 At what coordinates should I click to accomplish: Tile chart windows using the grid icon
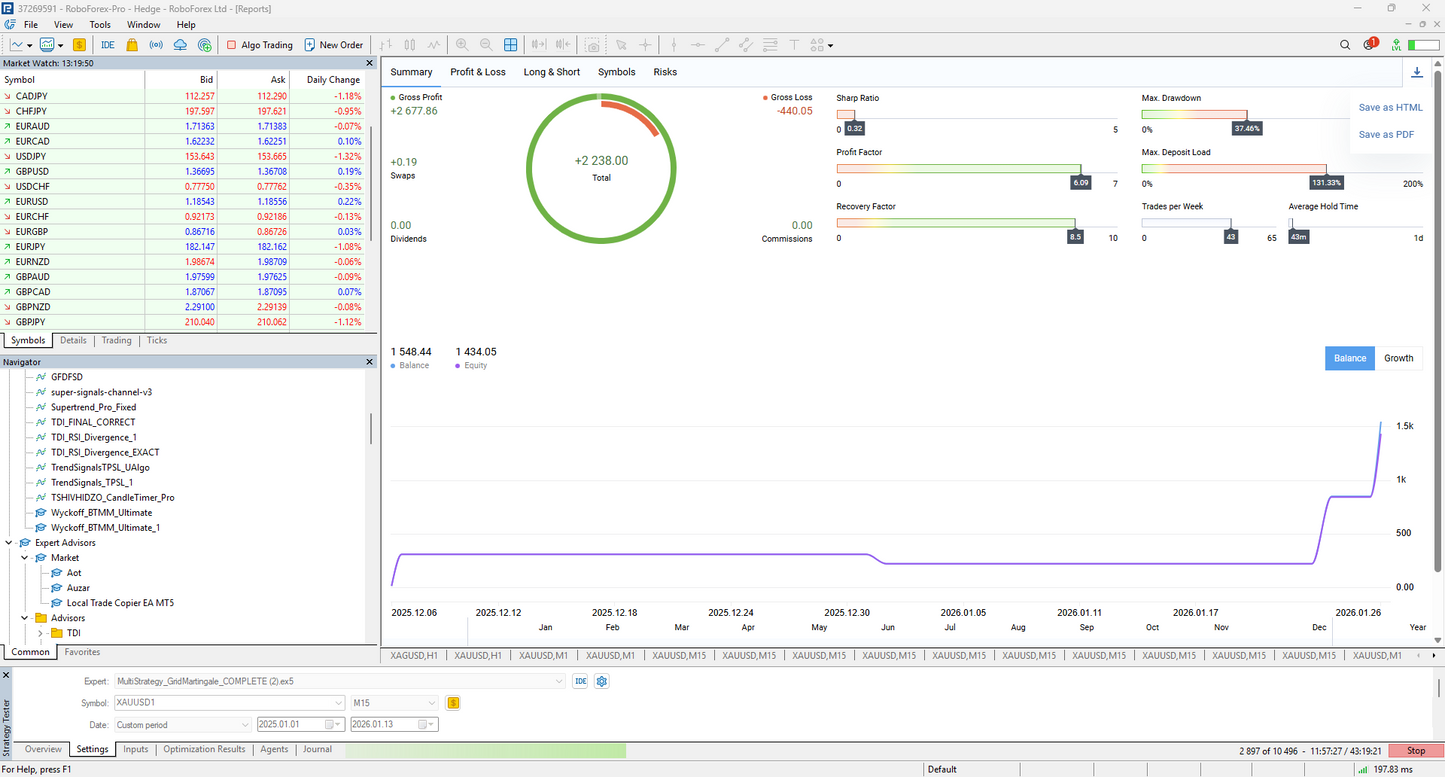point(511,44)
